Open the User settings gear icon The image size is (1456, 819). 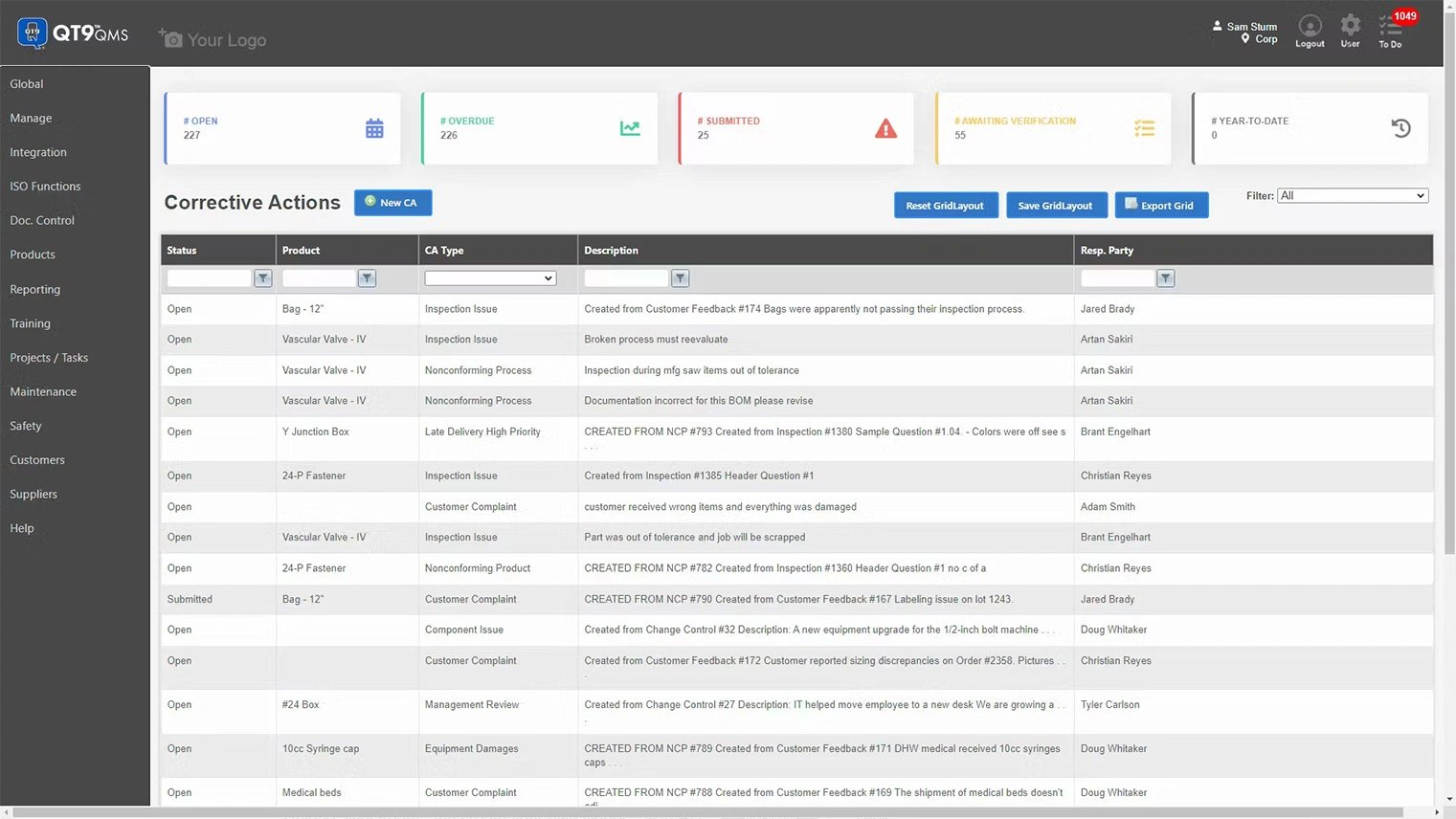click(1350, 30)
